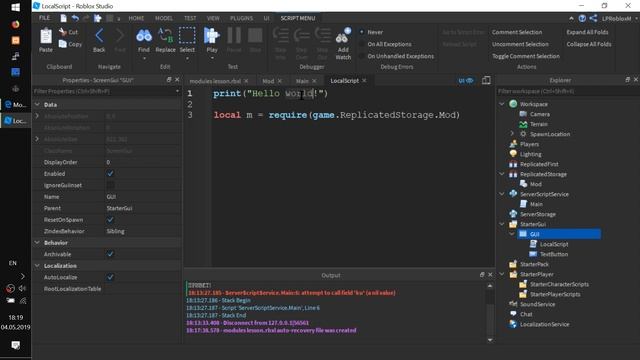
Task: Click Output panel scroll down arrow
Action: (x=490, y=340)
